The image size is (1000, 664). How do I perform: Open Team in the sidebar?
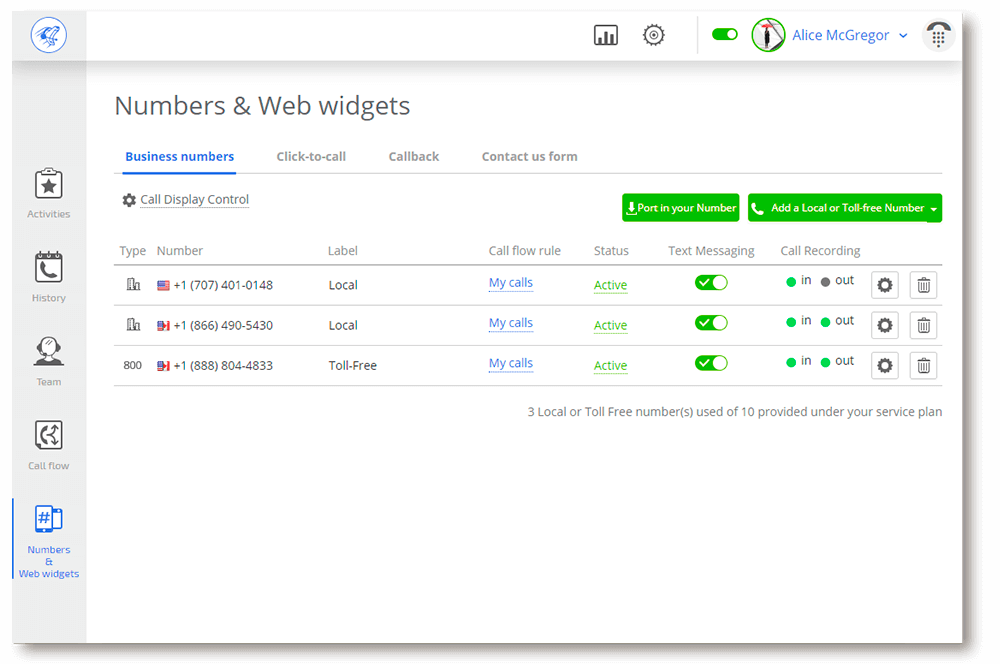point(48,361)
